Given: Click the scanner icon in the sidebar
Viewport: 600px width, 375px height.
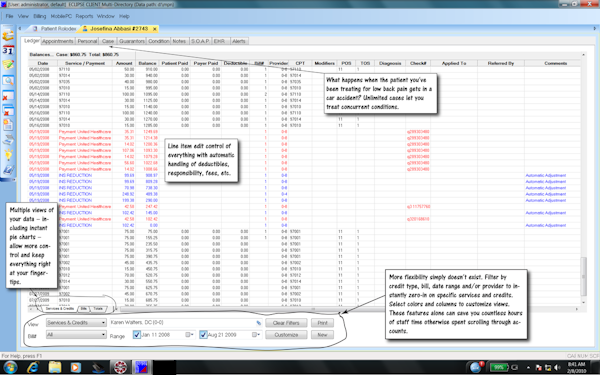Looking at the screenshot, I should point(8,140).
